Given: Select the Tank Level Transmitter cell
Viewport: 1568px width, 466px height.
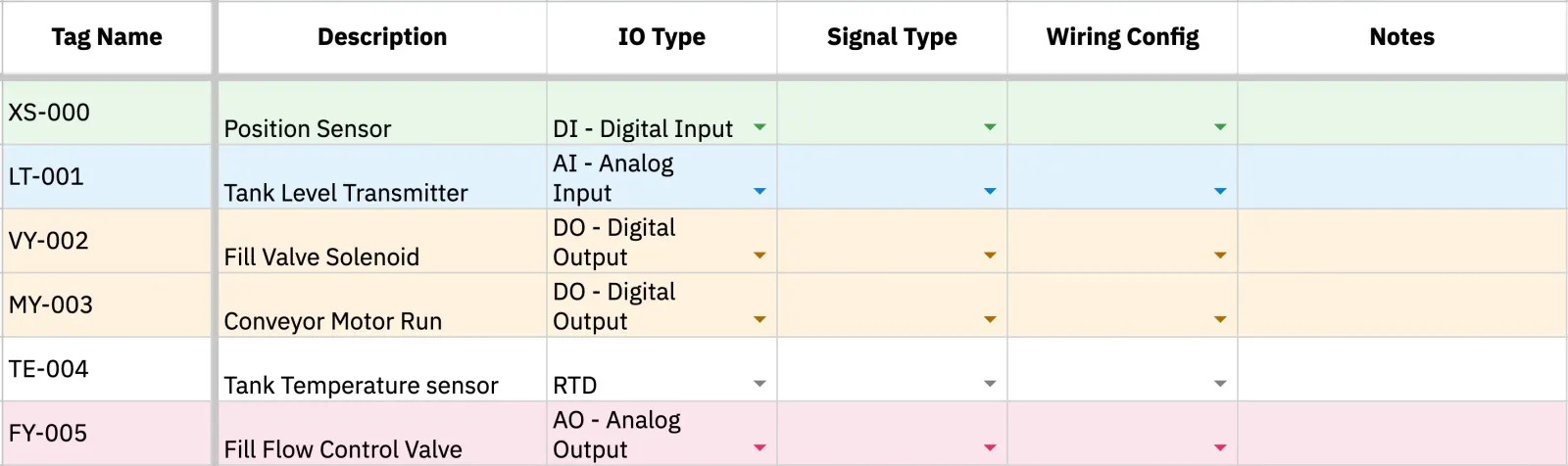Looking at the screenshot, I should click(x=382, y=176).
